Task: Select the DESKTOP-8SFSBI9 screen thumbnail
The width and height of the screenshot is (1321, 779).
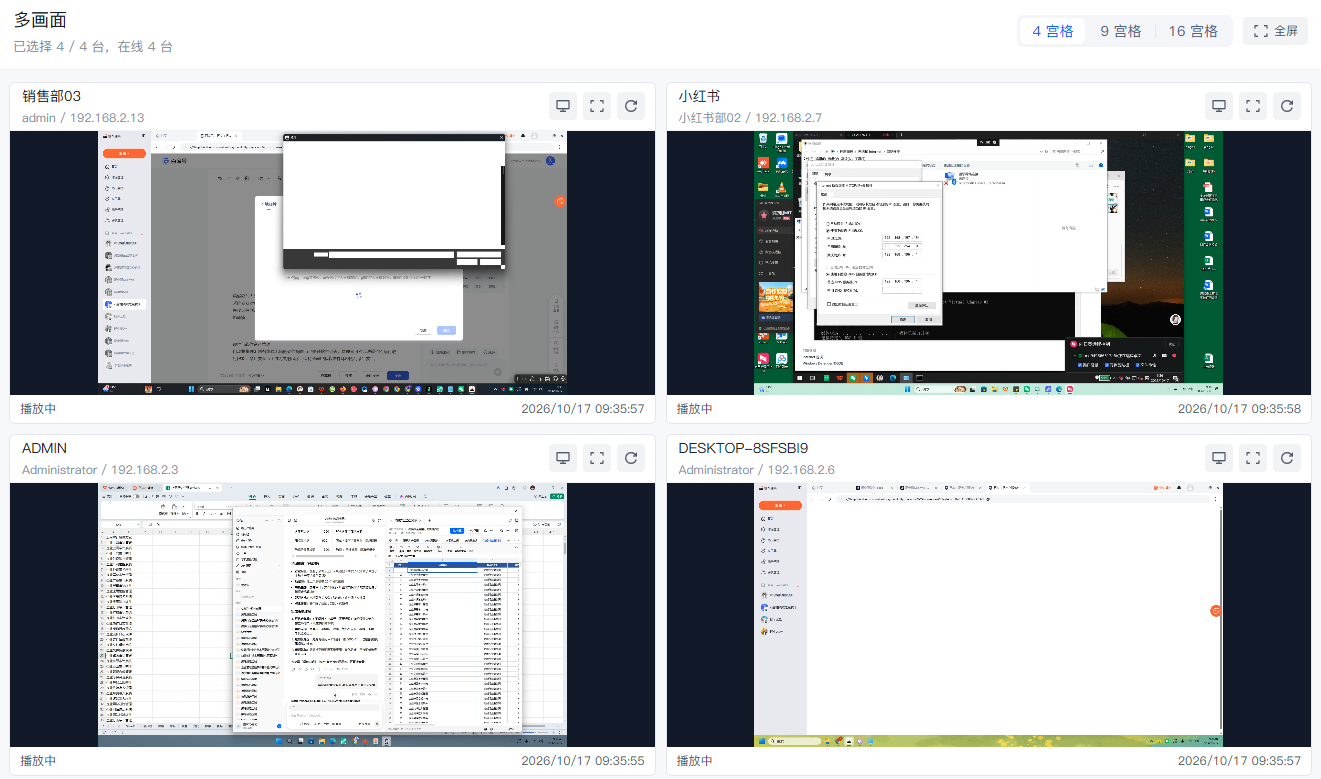Action: click(x=988, y=615)
